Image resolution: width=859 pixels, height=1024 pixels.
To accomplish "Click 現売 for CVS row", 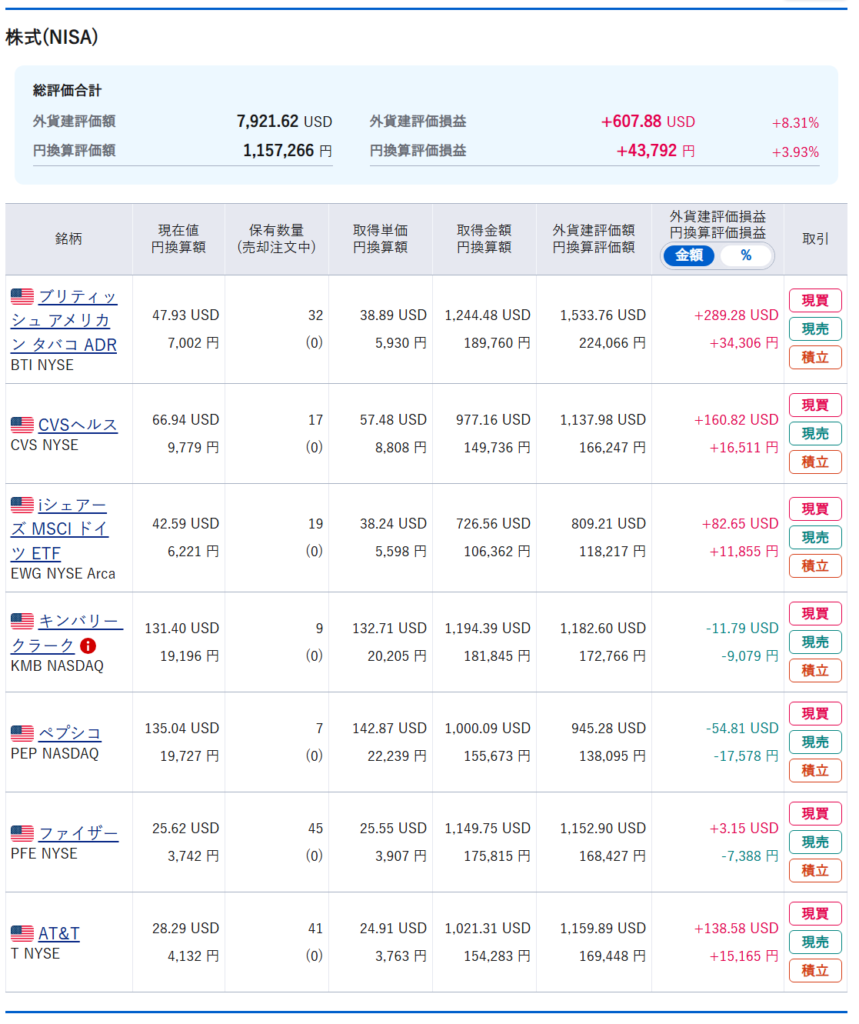I will [815, 434].
